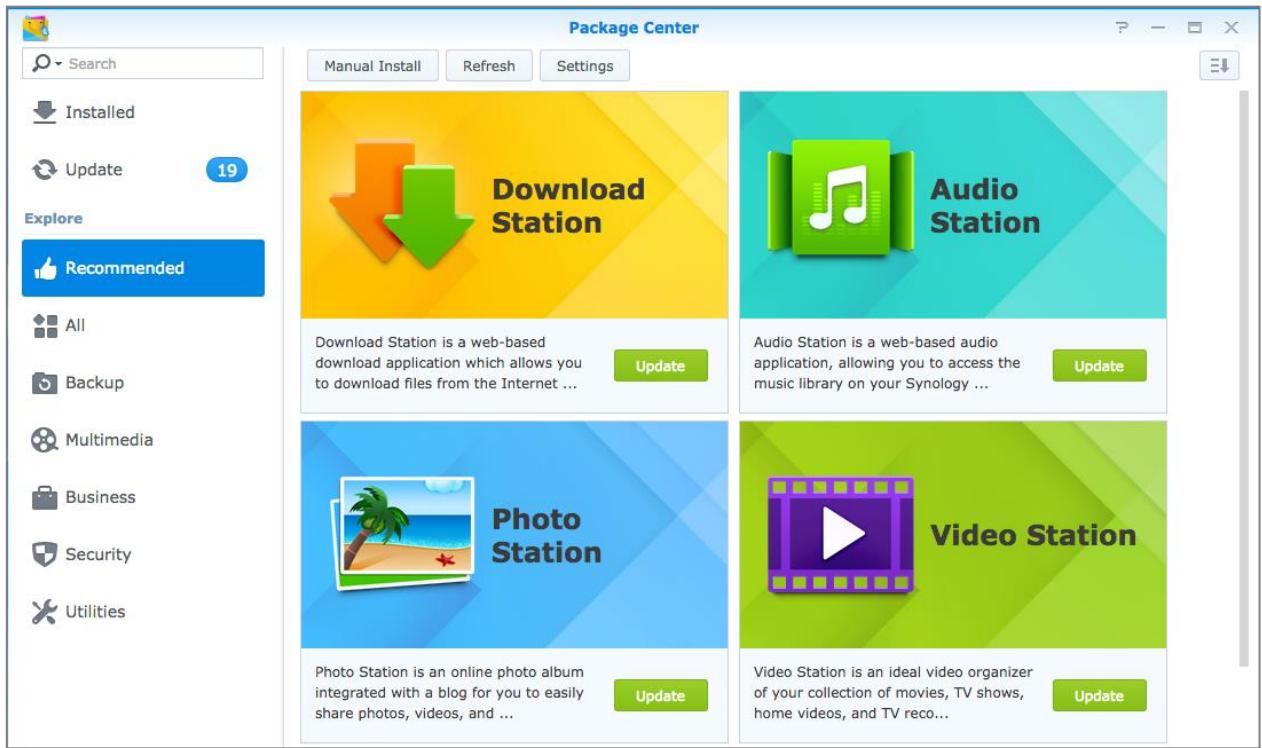Select the Recommended category
The width and height of the screenshot is (1262, 748).
pos(143,268)
